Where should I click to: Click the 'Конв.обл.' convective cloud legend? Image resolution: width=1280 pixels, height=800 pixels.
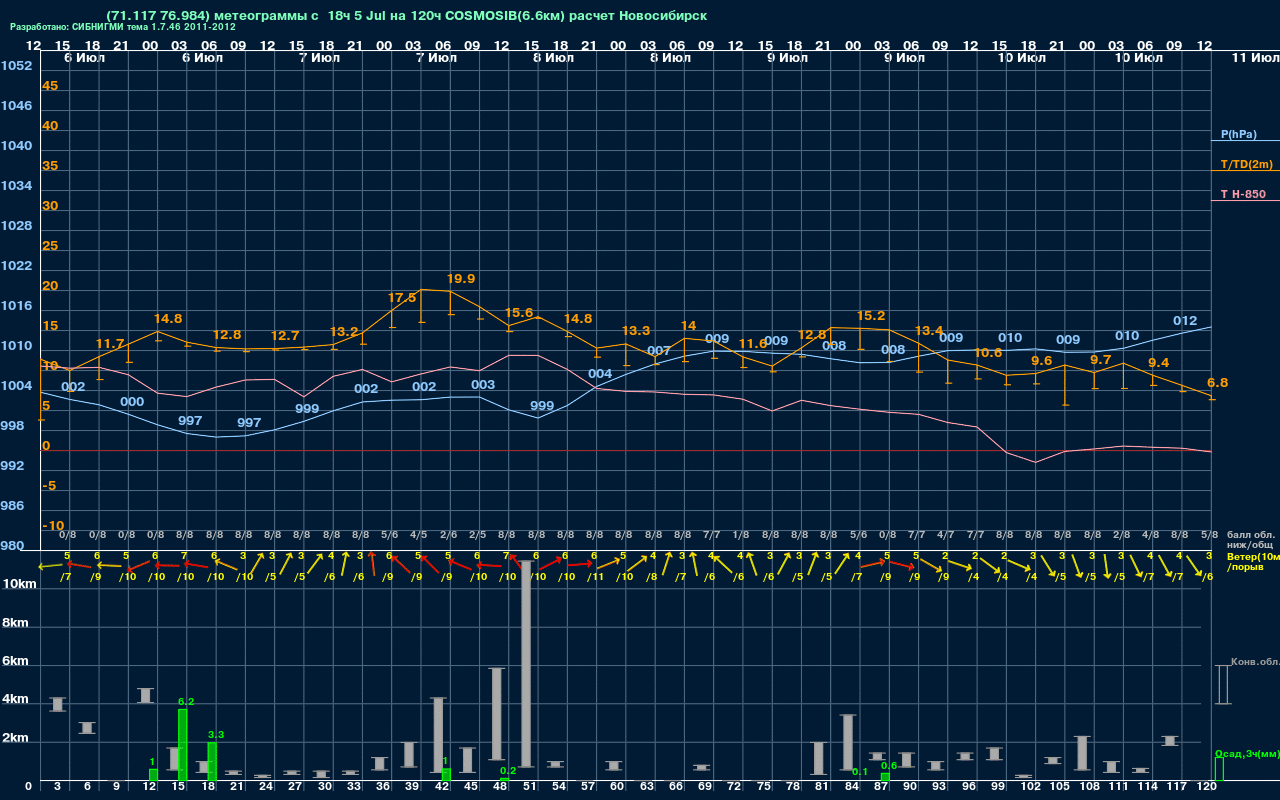pos(1255,661)
